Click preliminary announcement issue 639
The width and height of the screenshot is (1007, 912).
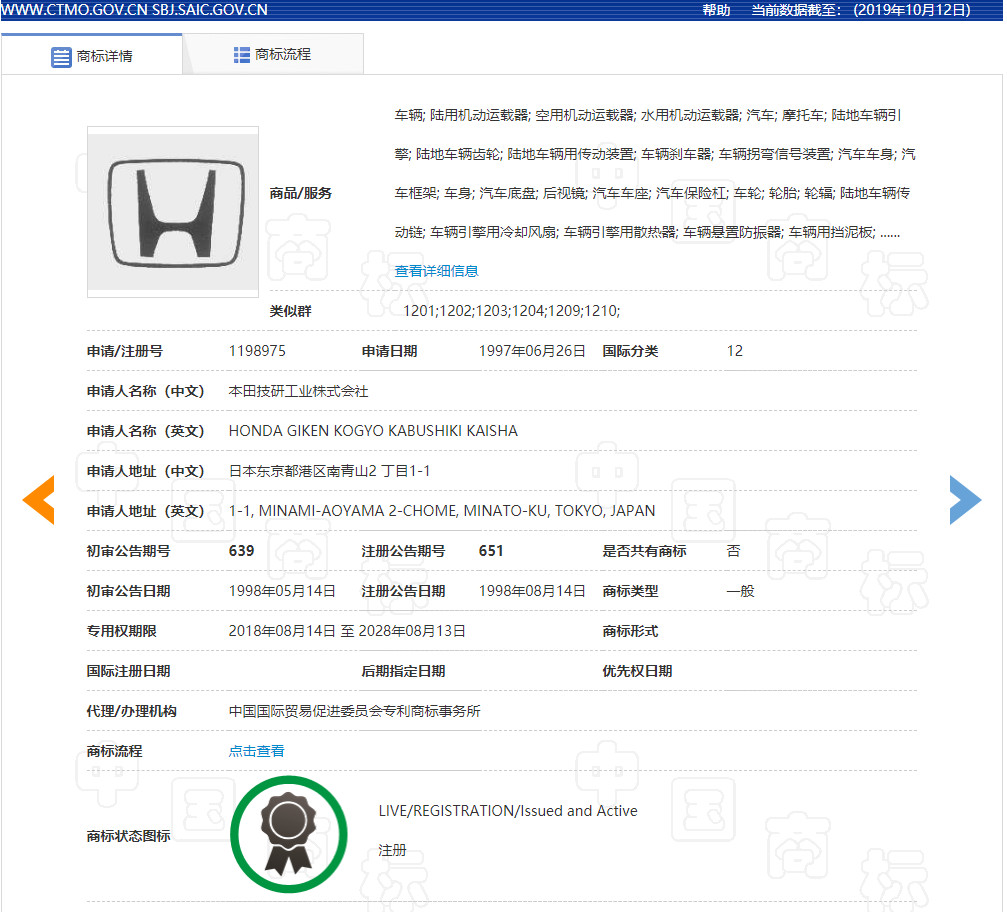[x=241, y=550]
